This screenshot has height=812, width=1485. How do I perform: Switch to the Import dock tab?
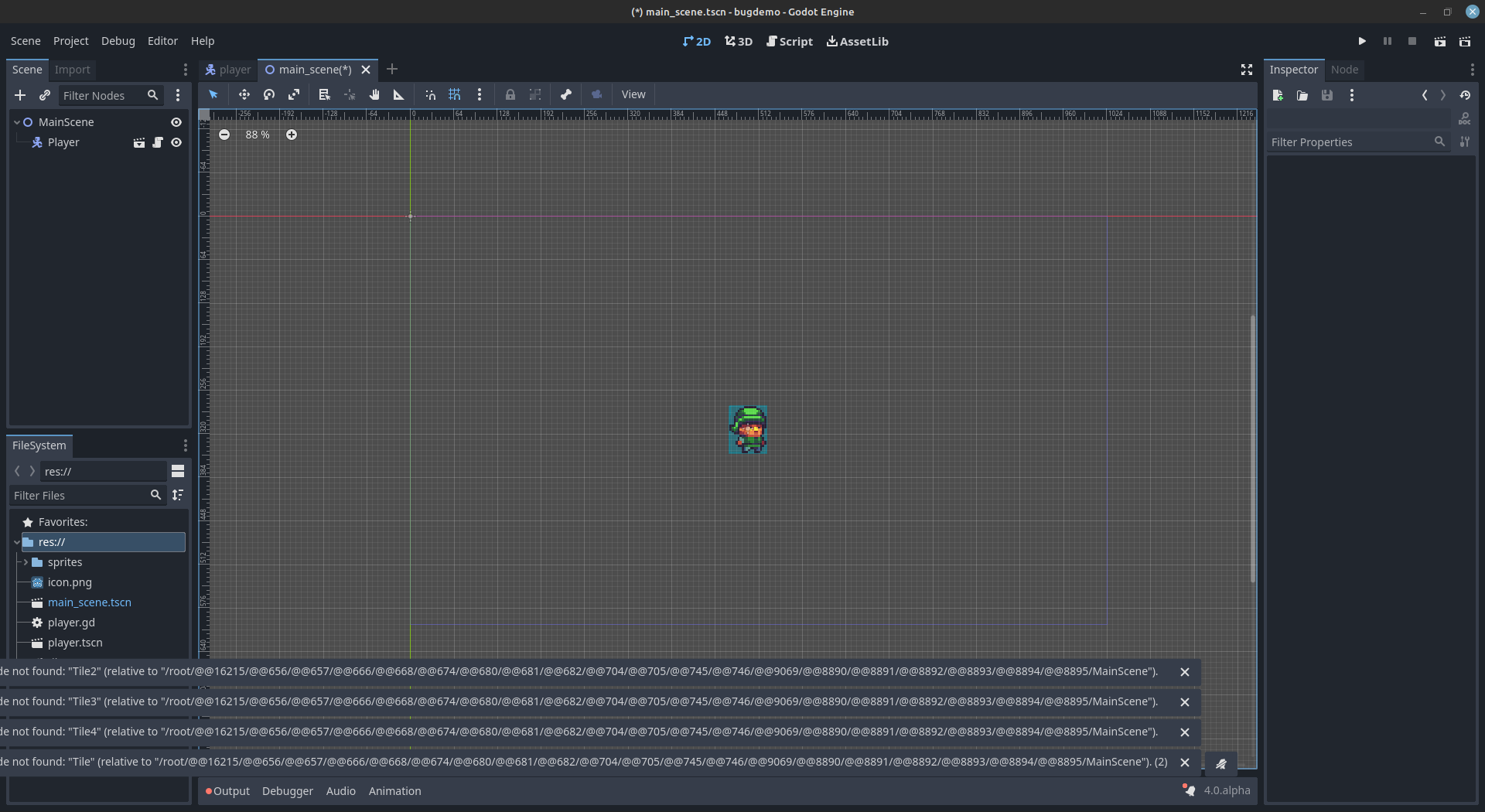73,70
